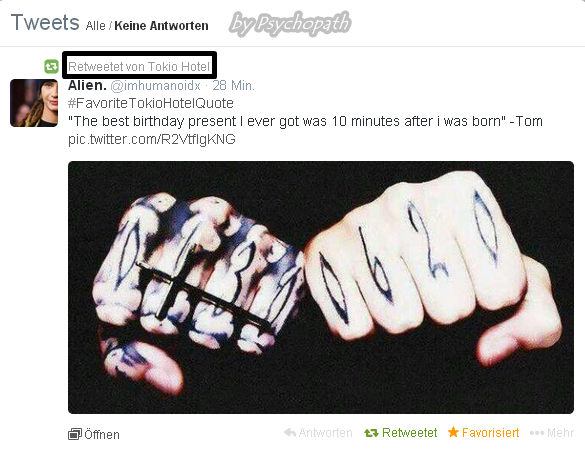Click the Alien. display name
The height and width of the screenshot is (453, 585).
point(87,85)
